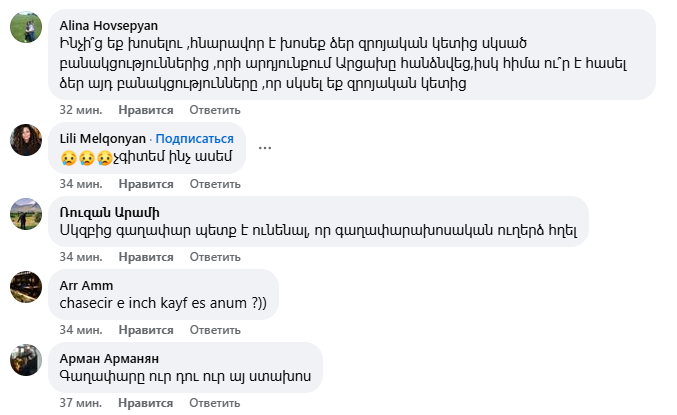Like Ռուզան Արամի's comment

(146, 257)
